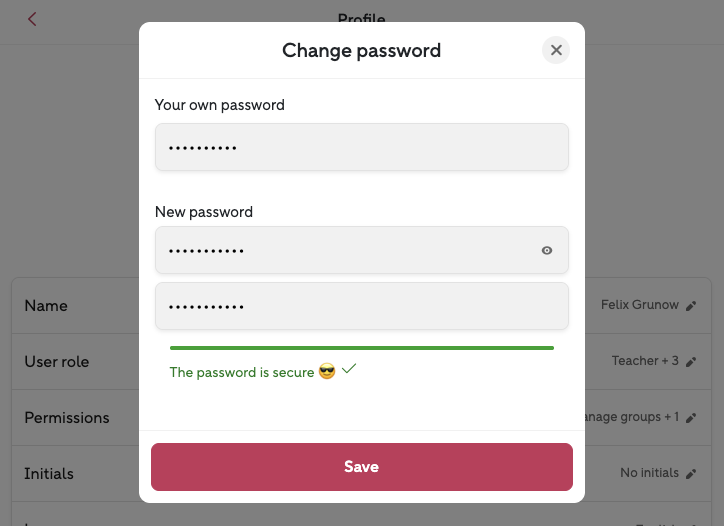Click the edit pencil beside Teacher + 3
724x526 pixels.
(x=691, y=361)
